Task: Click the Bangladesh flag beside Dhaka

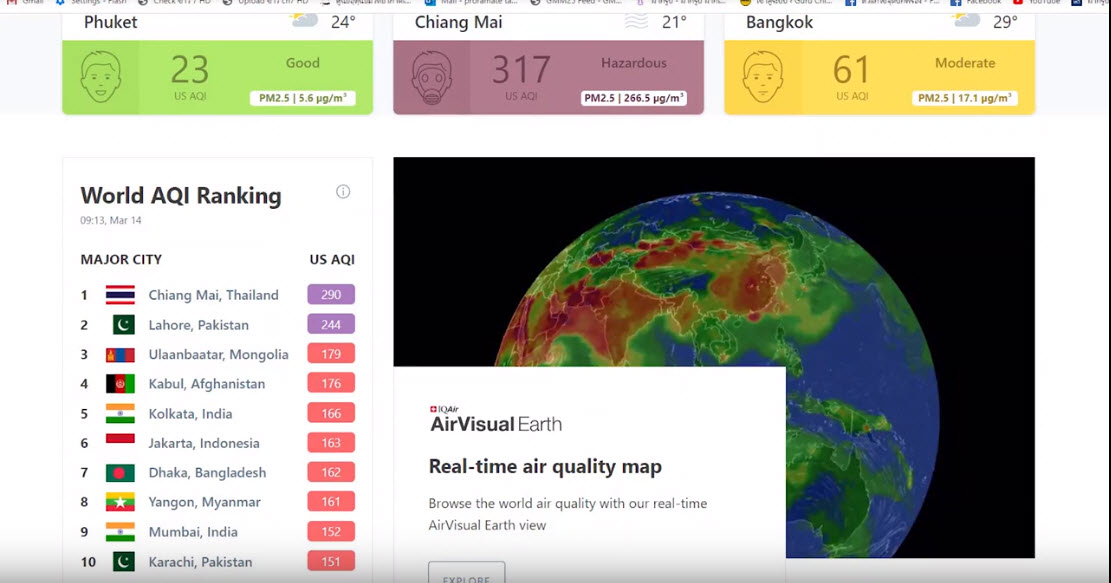Action: (x=120, y=472)
